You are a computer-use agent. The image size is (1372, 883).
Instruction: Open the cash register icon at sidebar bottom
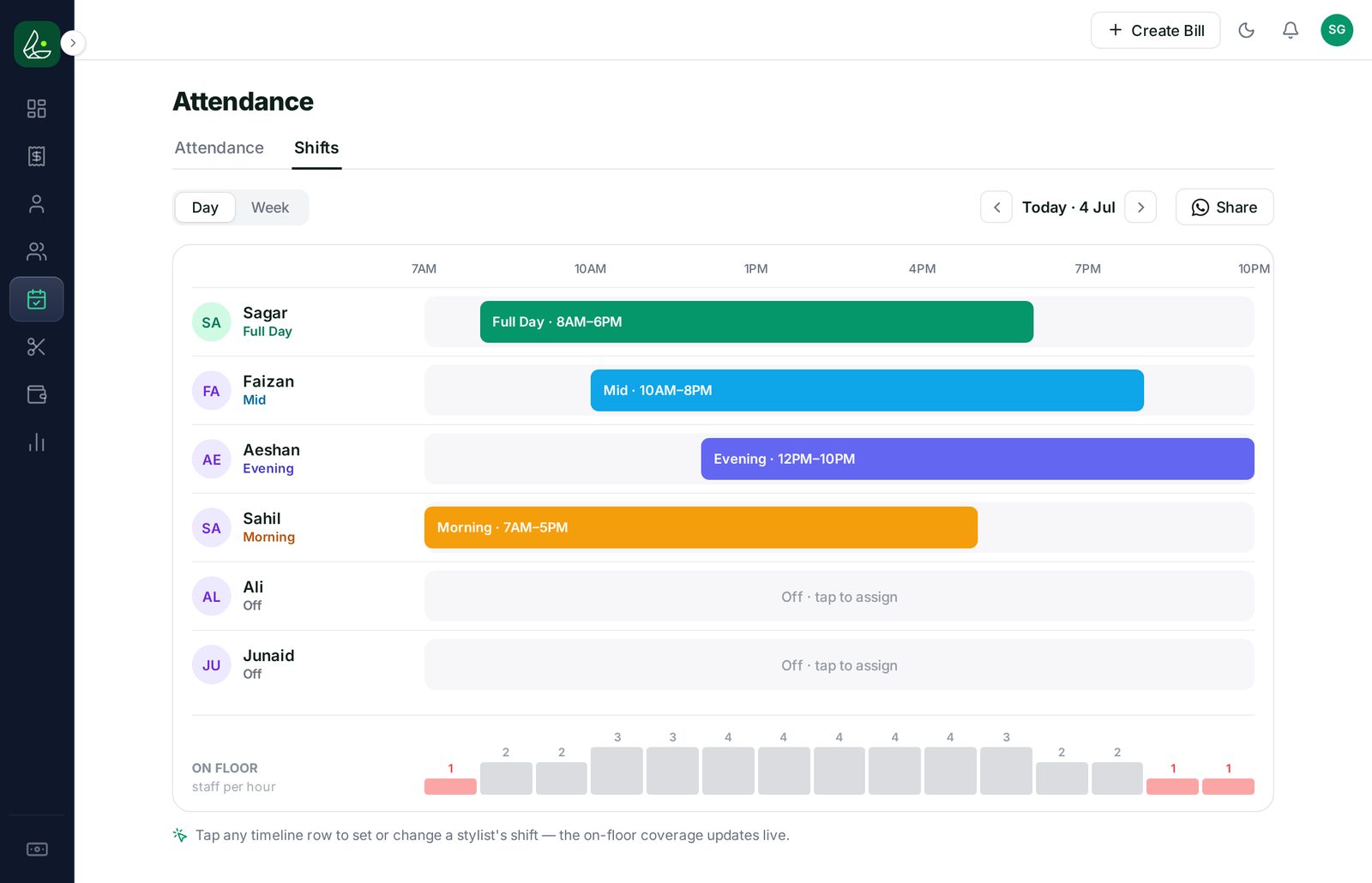[x=37, y=849]
